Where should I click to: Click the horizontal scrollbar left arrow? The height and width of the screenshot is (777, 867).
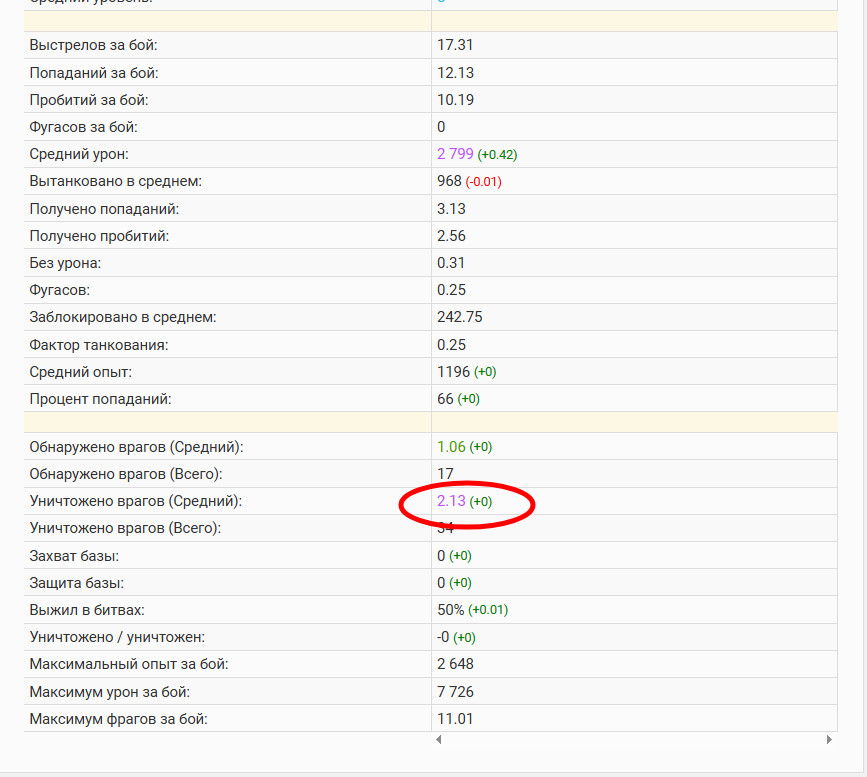point(437,740)
